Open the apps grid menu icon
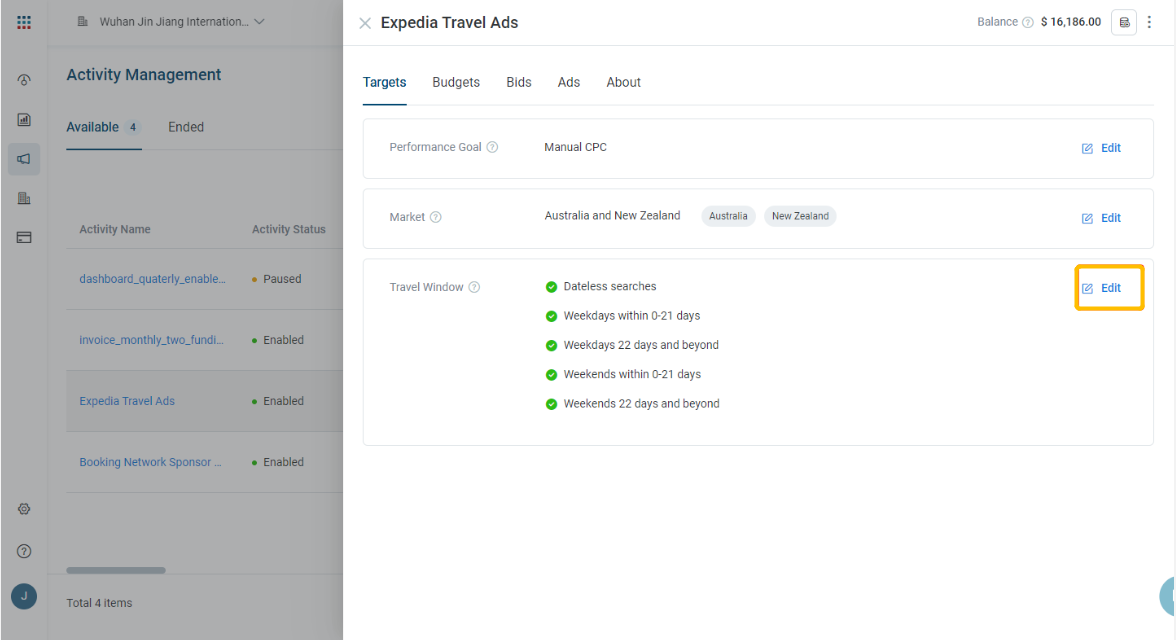The image size is (1176, 640). point(24,23)
